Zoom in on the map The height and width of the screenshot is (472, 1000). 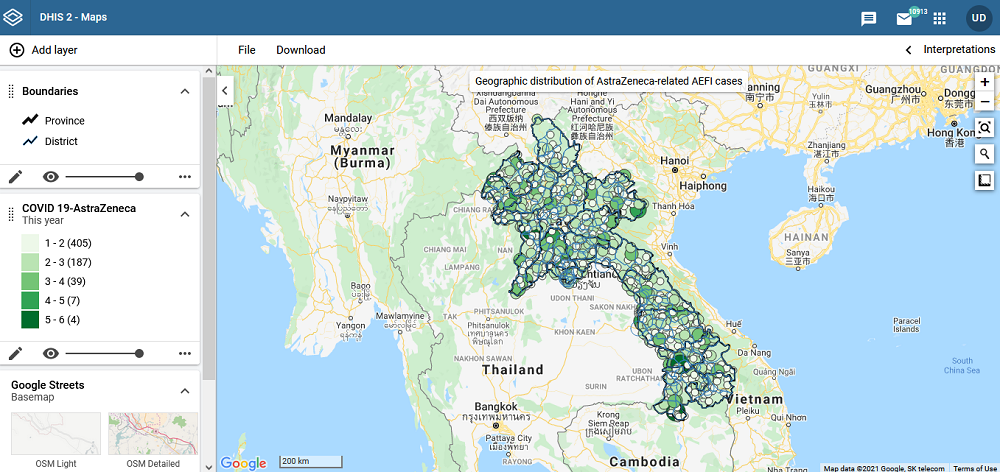point(985,82)
